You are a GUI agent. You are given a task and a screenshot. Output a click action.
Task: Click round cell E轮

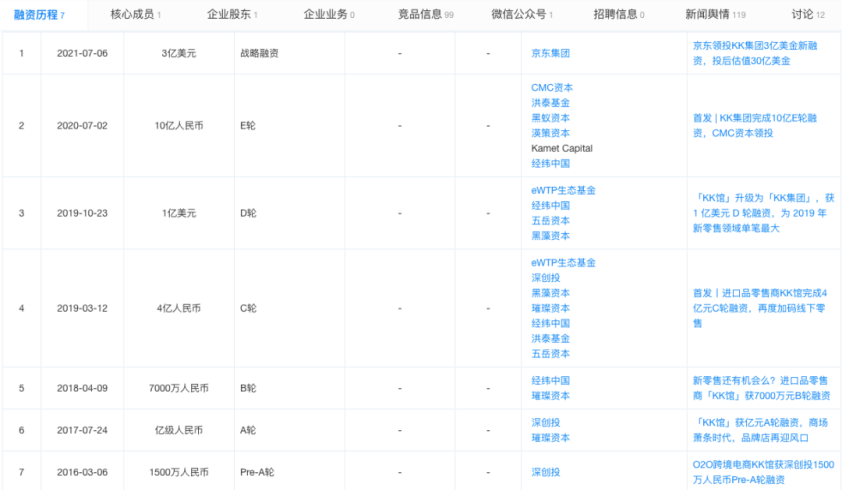248,125
